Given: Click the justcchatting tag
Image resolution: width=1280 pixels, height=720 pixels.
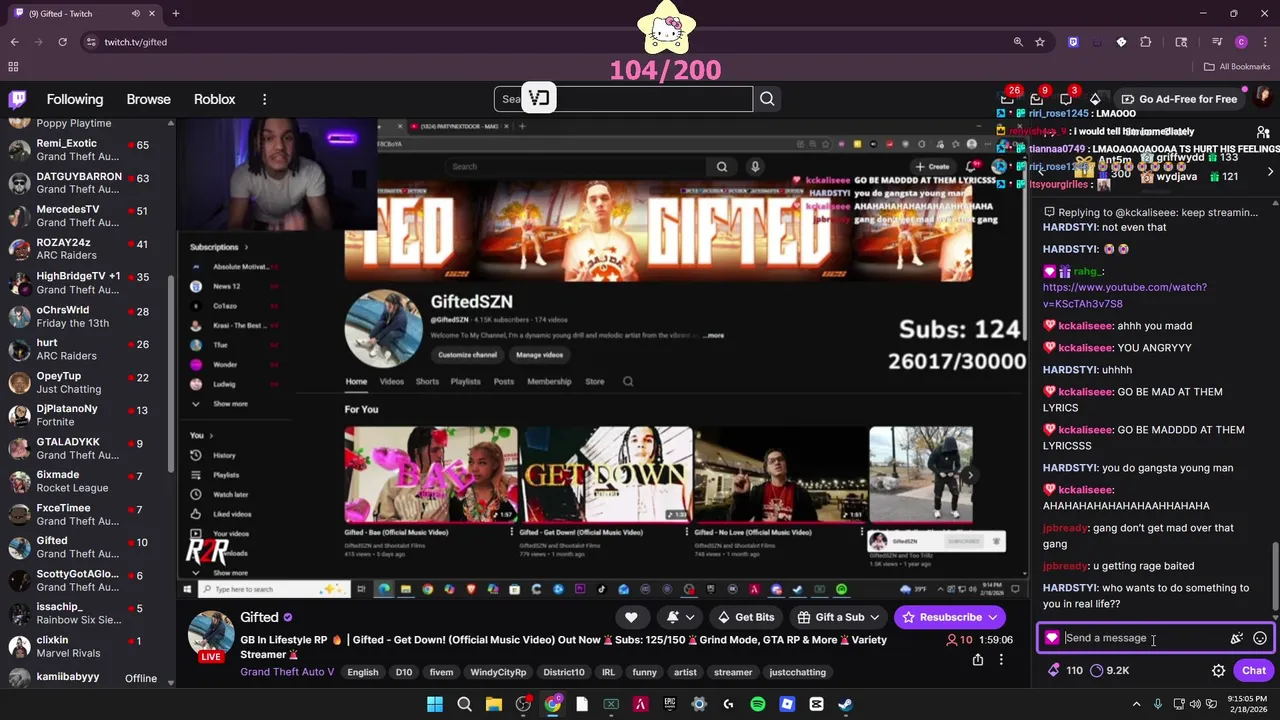Looking at the screenshot, I should (797, 672).
